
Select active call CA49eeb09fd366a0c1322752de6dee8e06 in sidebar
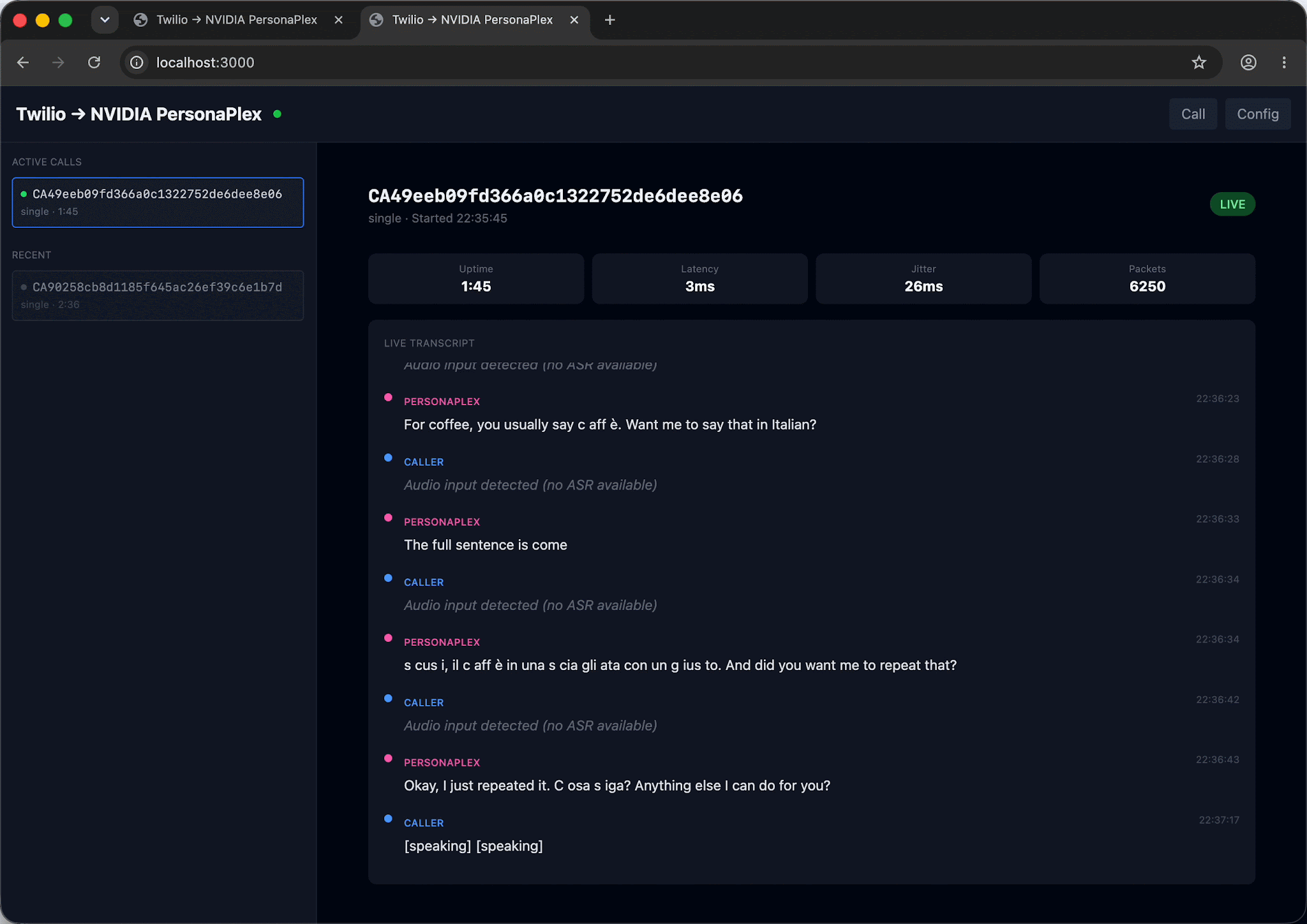158,202
